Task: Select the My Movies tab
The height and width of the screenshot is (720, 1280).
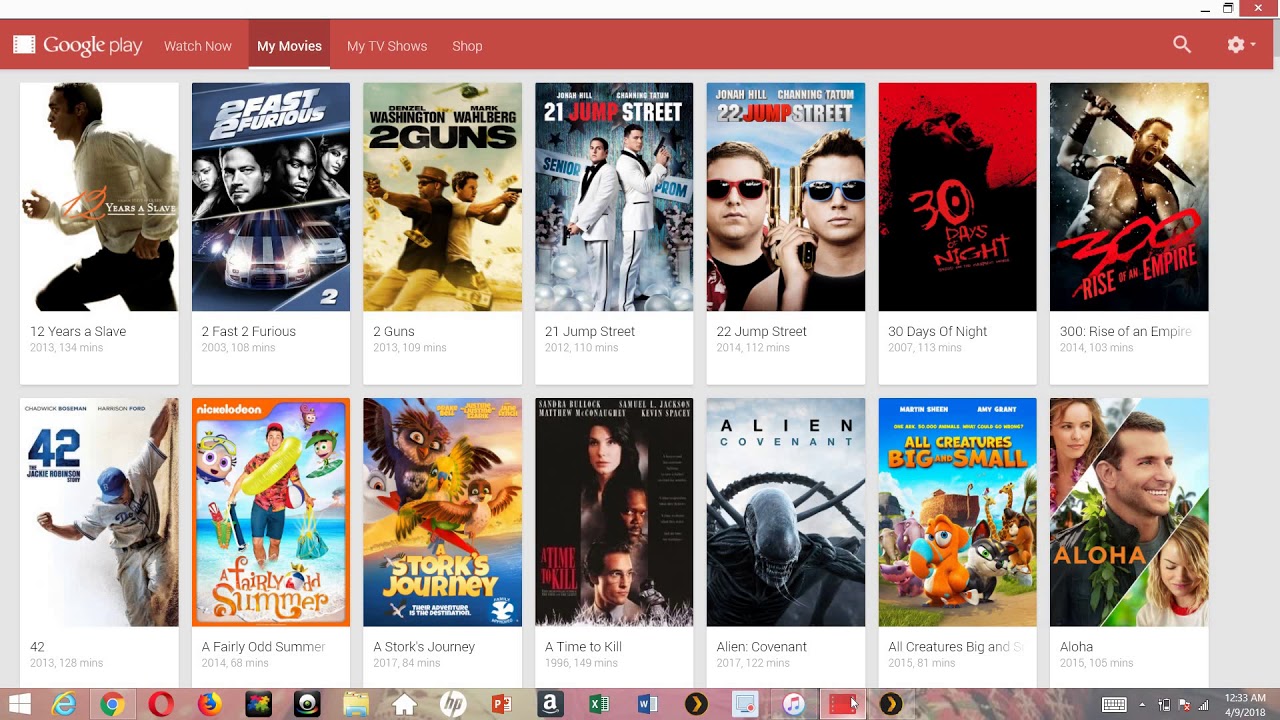Action: [x=289, y=46]
